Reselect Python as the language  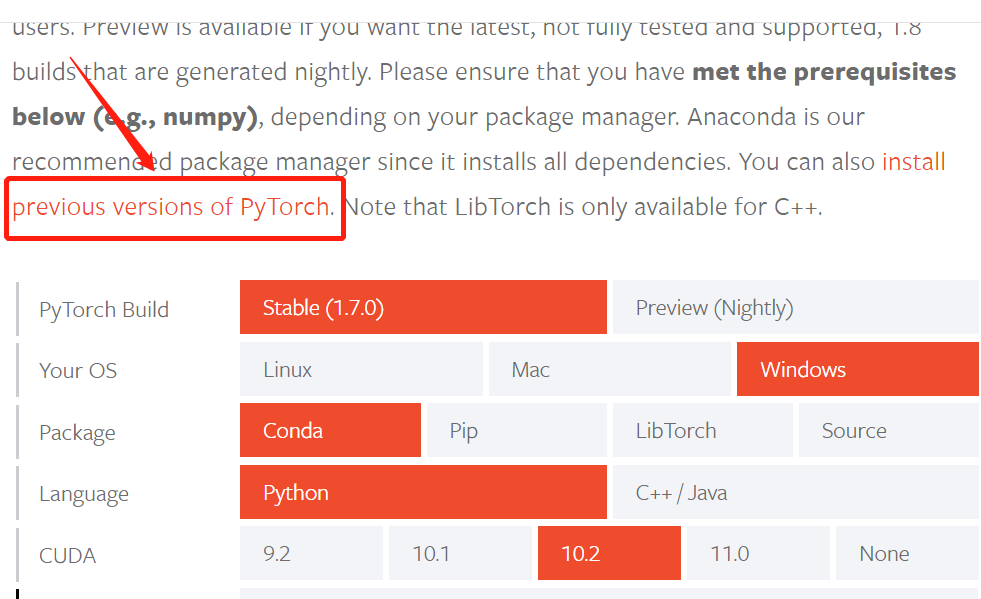coord(423,492)
